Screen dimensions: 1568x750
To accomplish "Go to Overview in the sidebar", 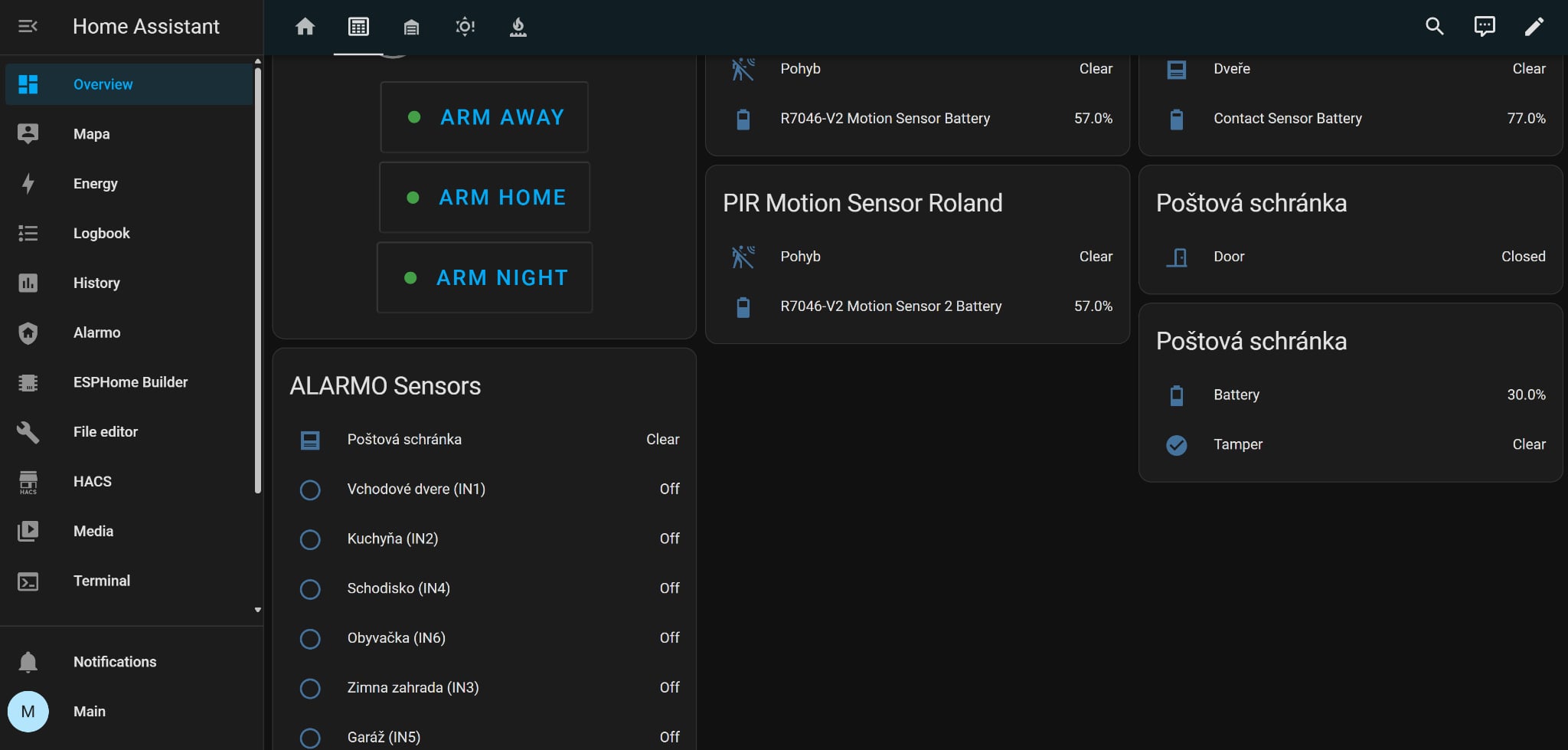I will tap(129, 84).
